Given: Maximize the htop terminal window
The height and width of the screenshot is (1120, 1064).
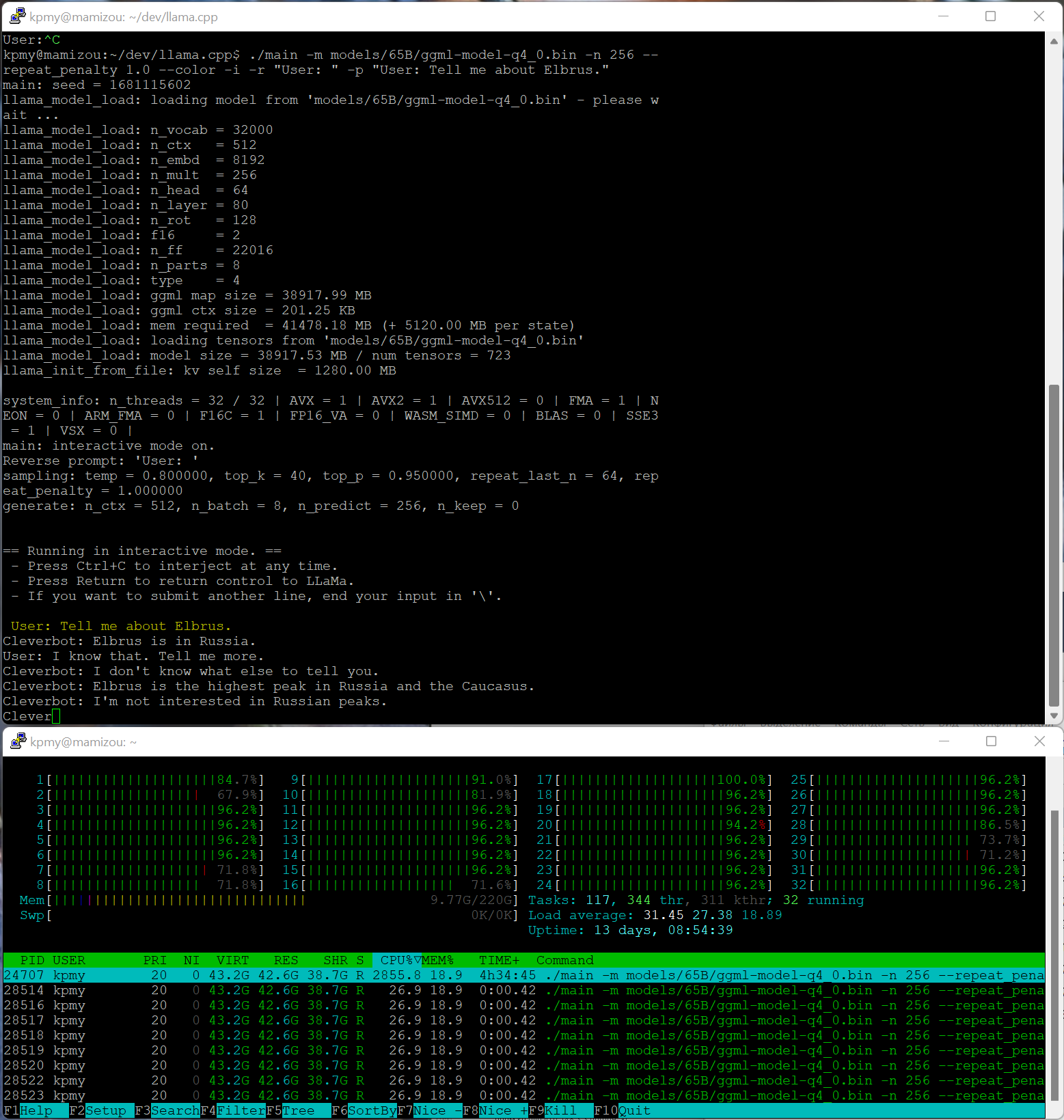Looking at the screenshot, I should tap(992, 741).
